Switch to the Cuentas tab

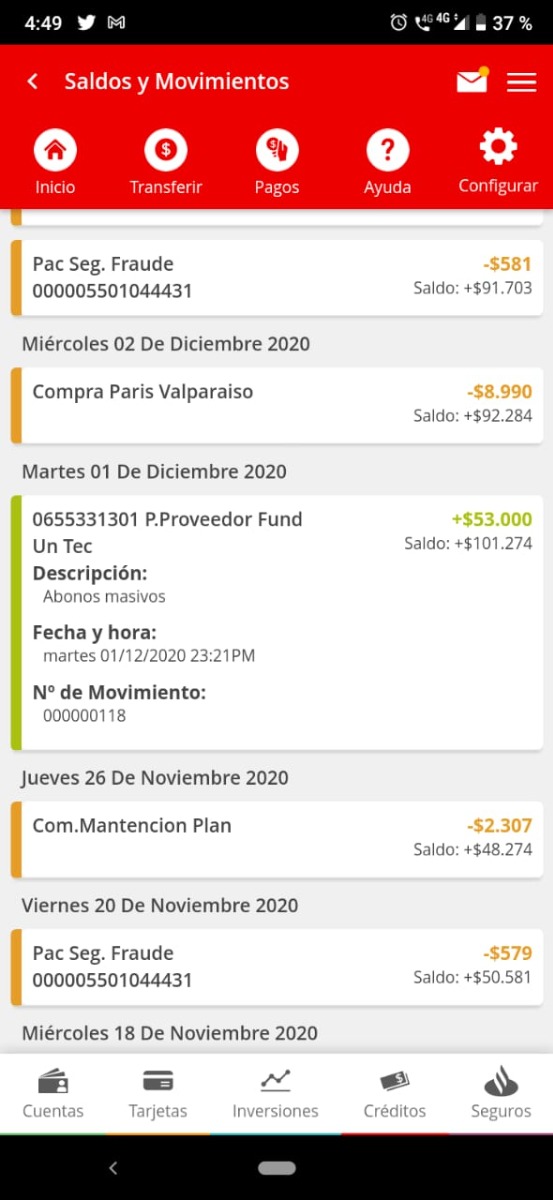point(53,1093)
